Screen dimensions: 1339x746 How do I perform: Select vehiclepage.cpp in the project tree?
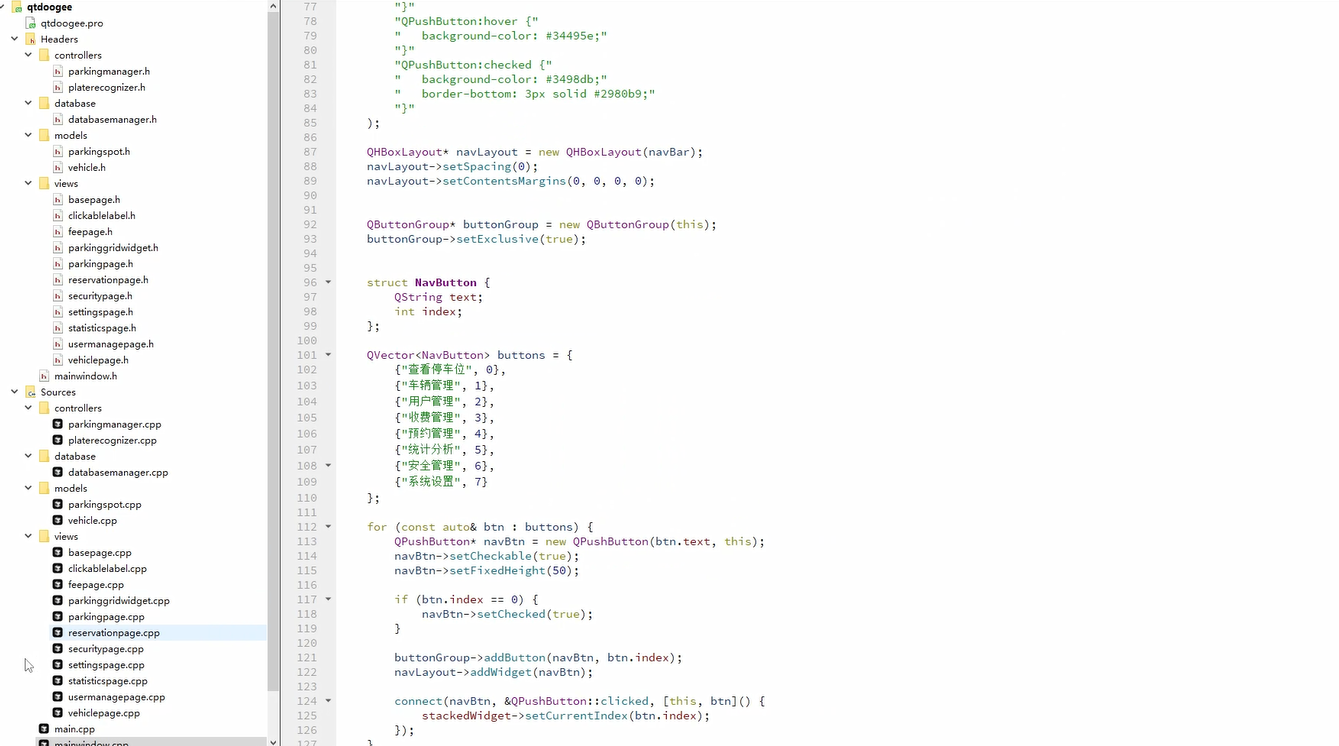pos(104,712)
